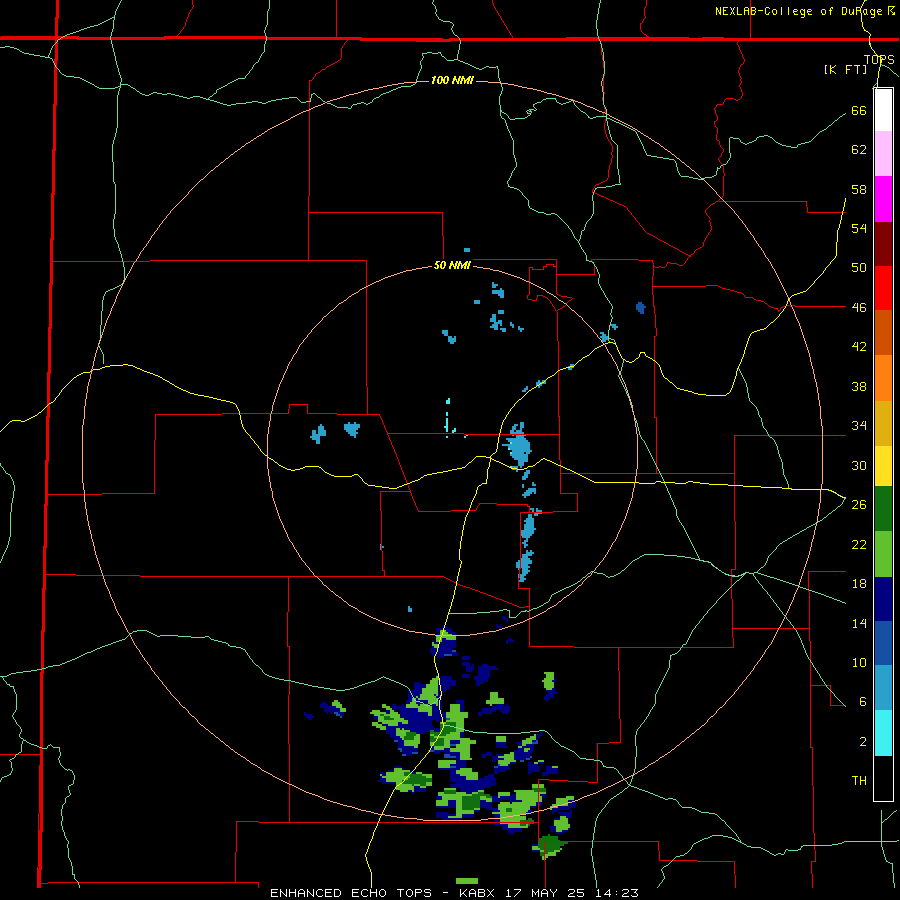Image resolution: width=900 pixels, height=900 pixels.
Task: Pick the dark red legend color block
Action: click(x=883, y=244)
